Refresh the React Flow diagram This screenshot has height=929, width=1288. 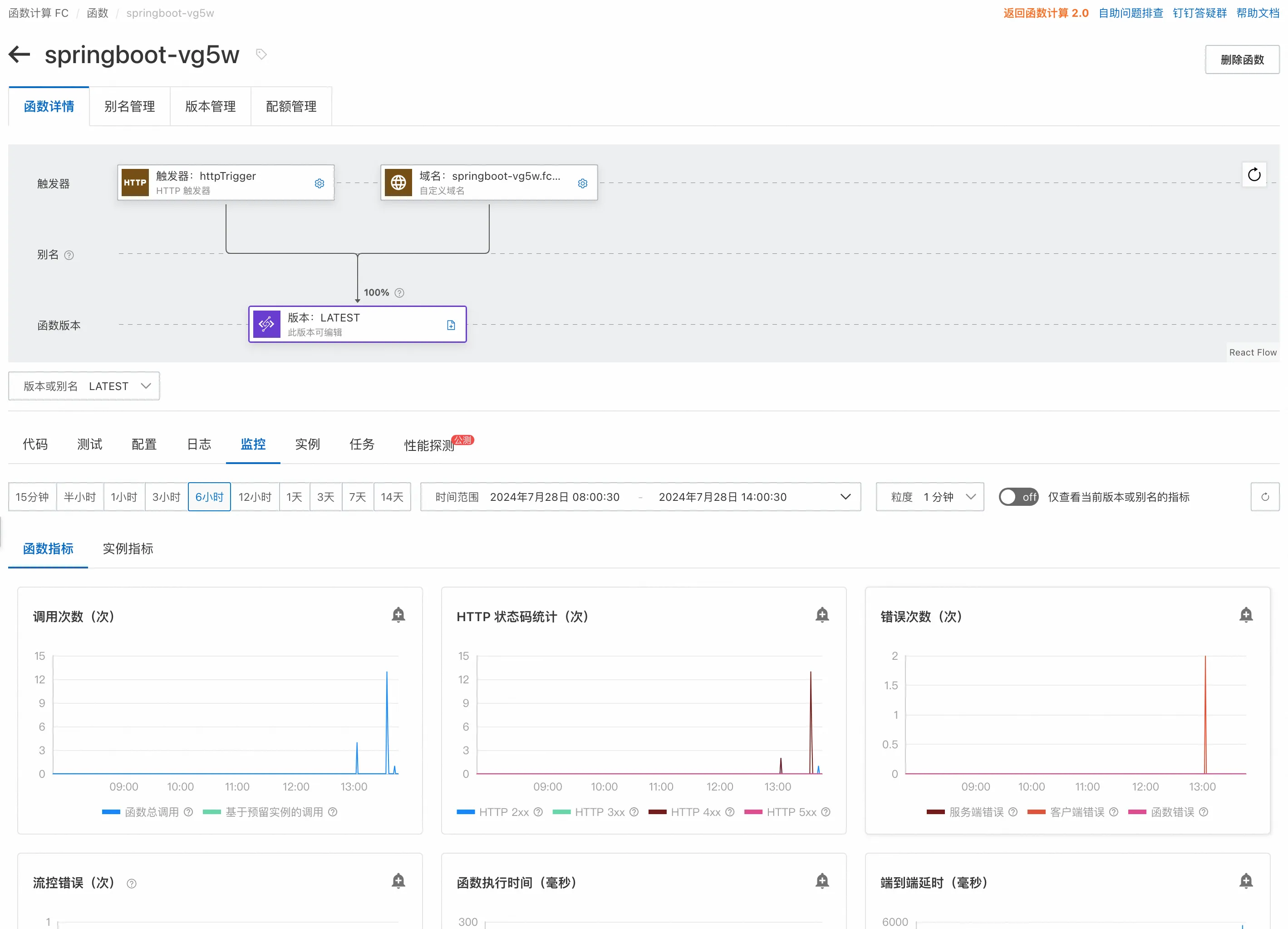1254,175
